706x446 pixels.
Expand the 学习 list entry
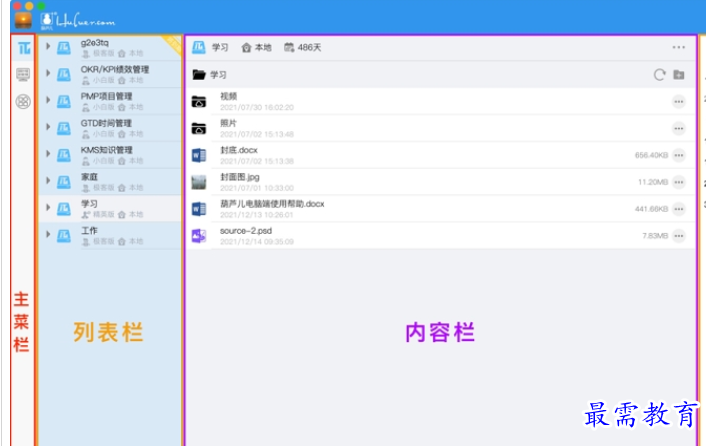(48, 207)
